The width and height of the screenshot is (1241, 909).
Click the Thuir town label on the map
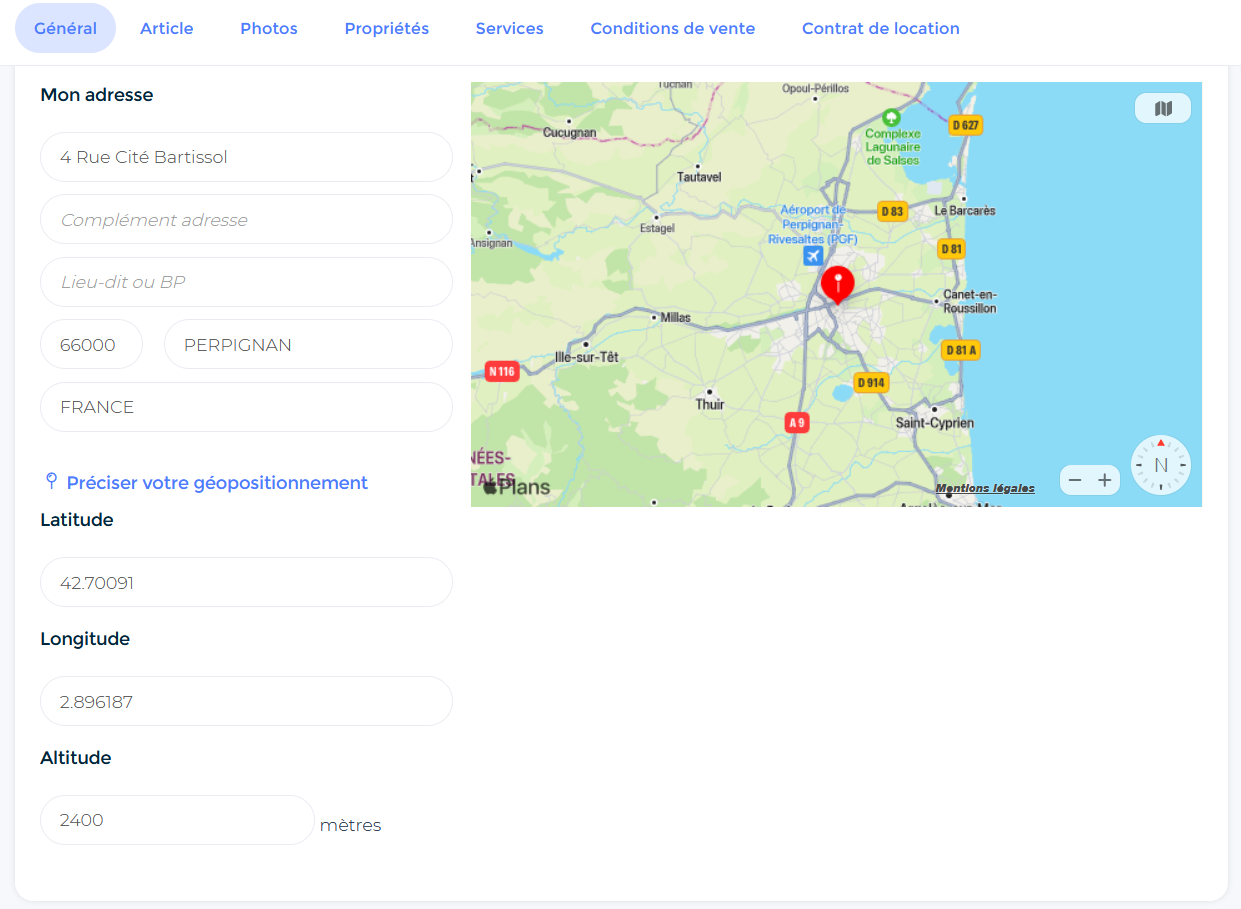click(710, 404)
